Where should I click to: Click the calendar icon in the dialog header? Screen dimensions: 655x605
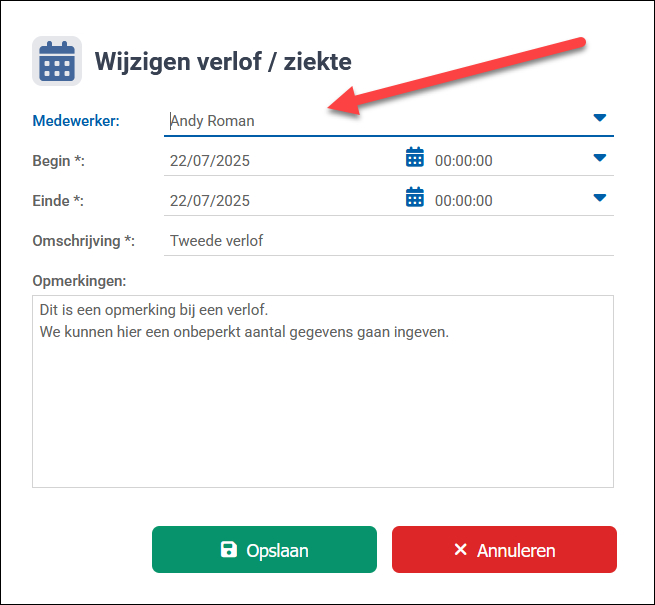[x=57, y=61]
